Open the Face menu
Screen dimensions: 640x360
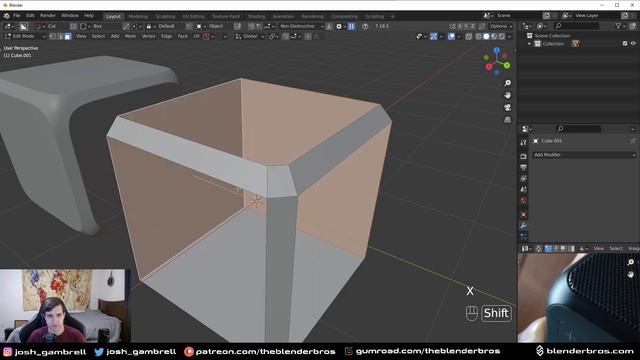(x=182, y=36)
